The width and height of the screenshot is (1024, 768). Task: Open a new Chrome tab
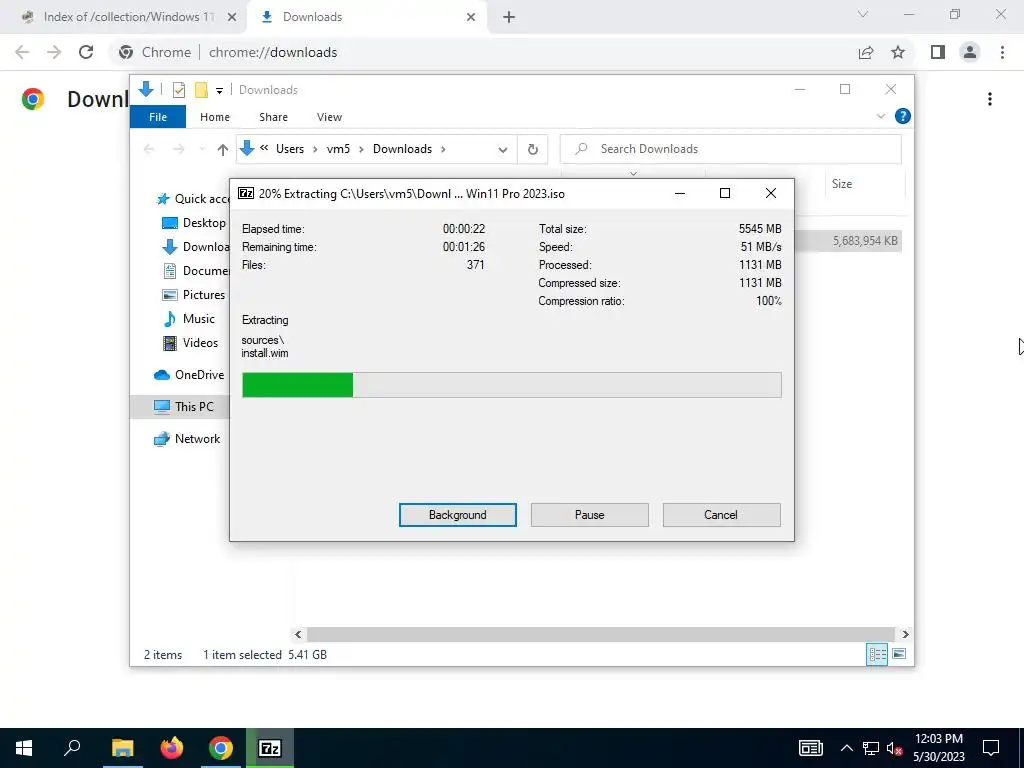pos(509,17)
